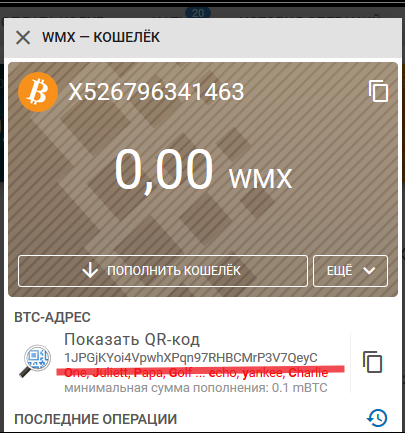Click the minimum deposit 0.1 mBTC note
Screen dimensions: 405x433
coord(196,388)
